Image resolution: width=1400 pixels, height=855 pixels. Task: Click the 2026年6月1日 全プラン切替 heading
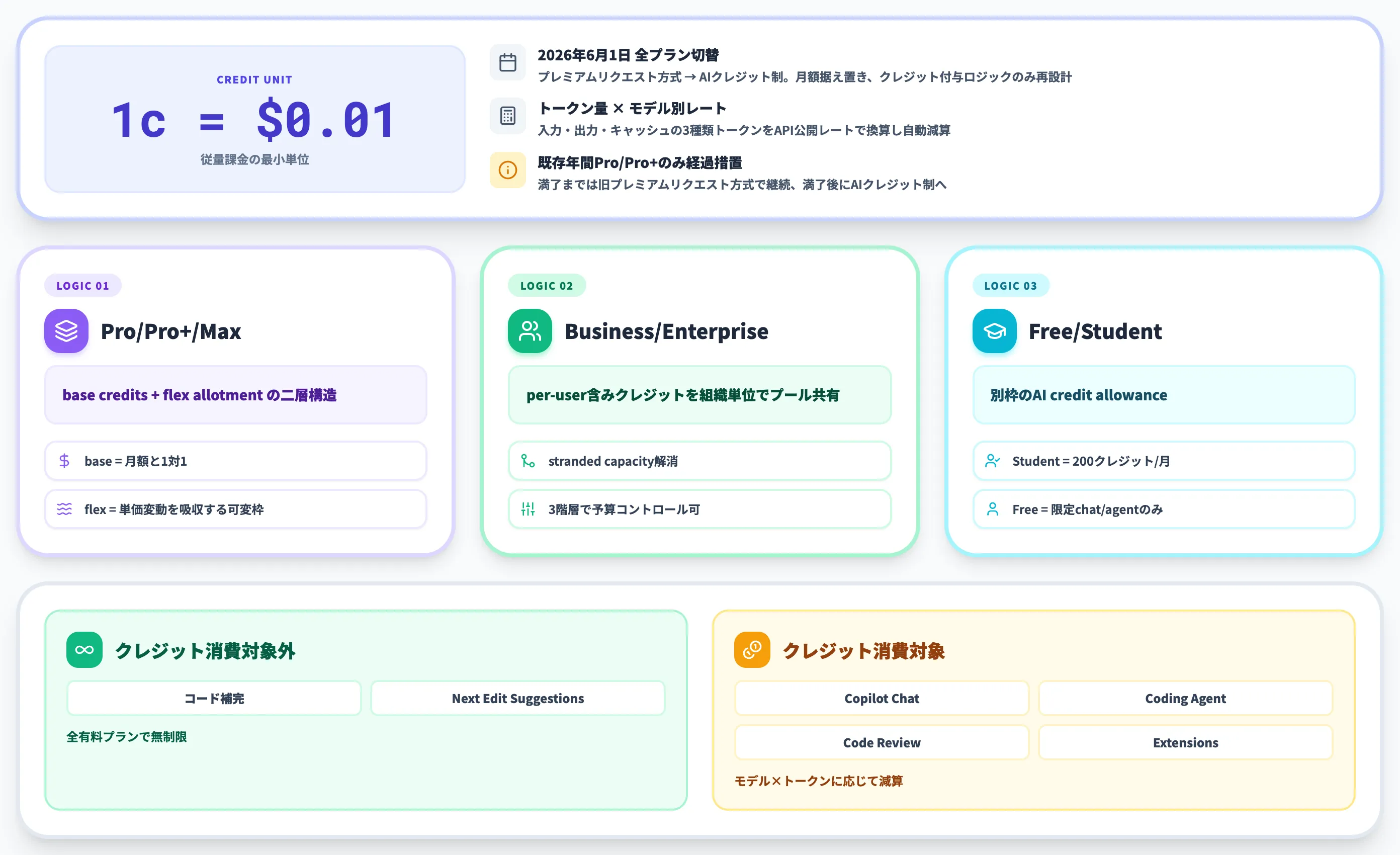[628, 55]
